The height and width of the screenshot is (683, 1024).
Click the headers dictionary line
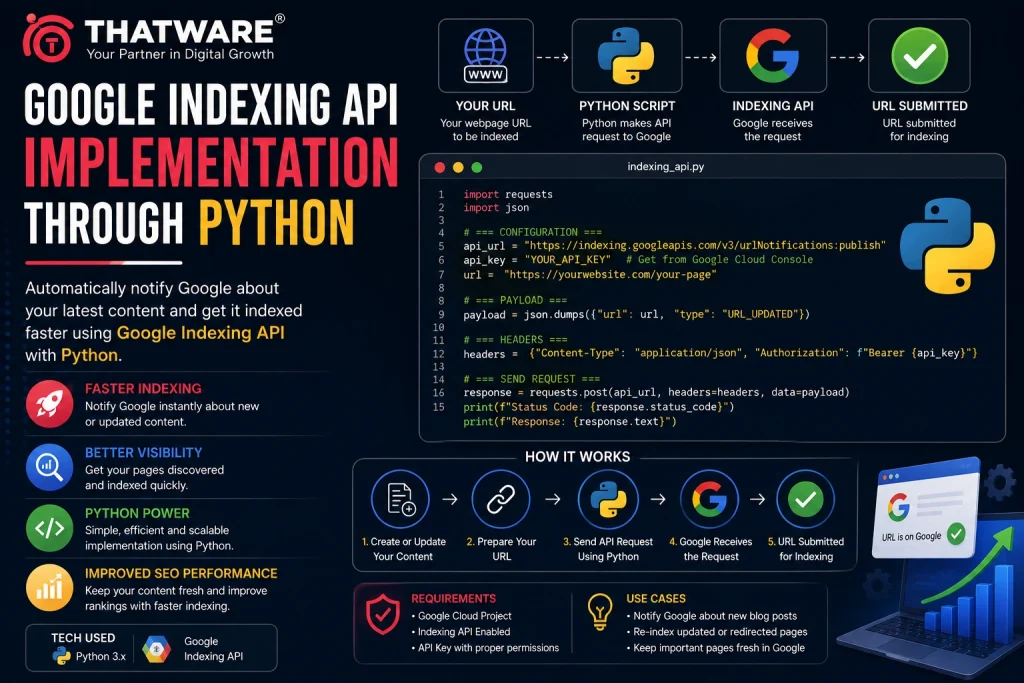coord(720,353)
